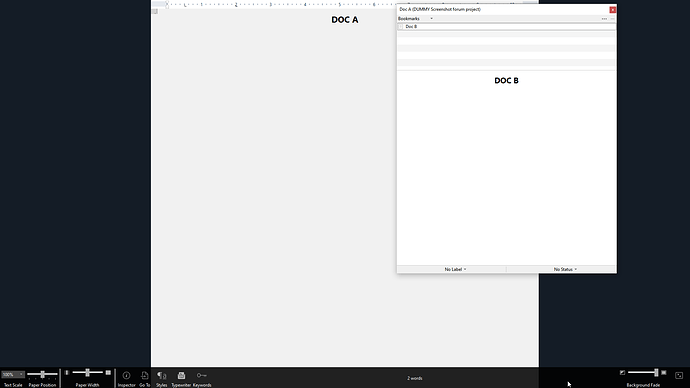Image resolution: width=690 pixels, height=388 pixels.
Task: Open the Inspector panel icon
Action: [x=126, y=375]
